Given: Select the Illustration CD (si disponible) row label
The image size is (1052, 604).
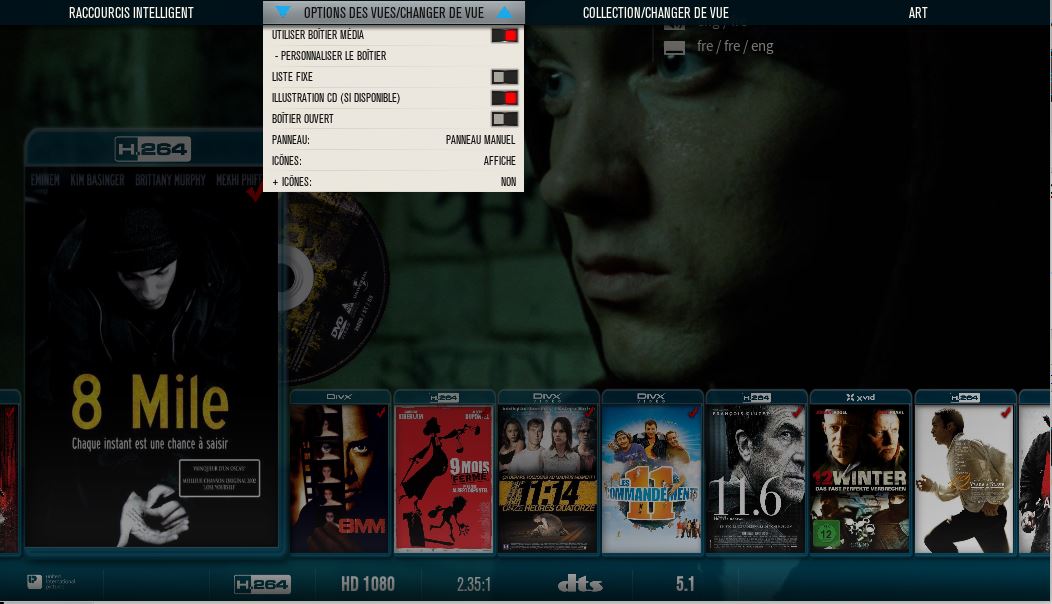Looking at the screenshot, I should click(x=335, y=98).
